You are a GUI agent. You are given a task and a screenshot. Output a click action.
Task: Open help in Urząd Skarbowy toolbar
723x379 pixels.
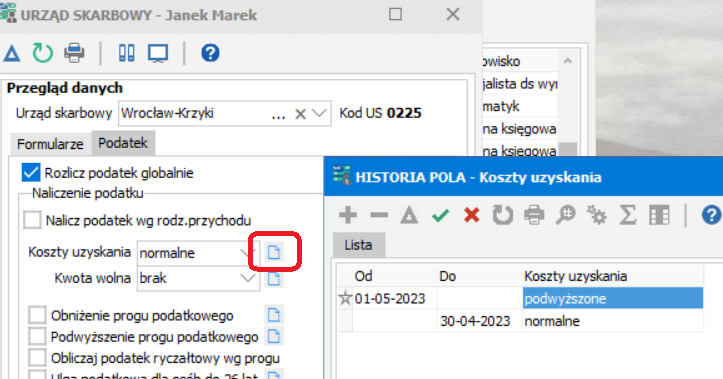click(210, 53)
